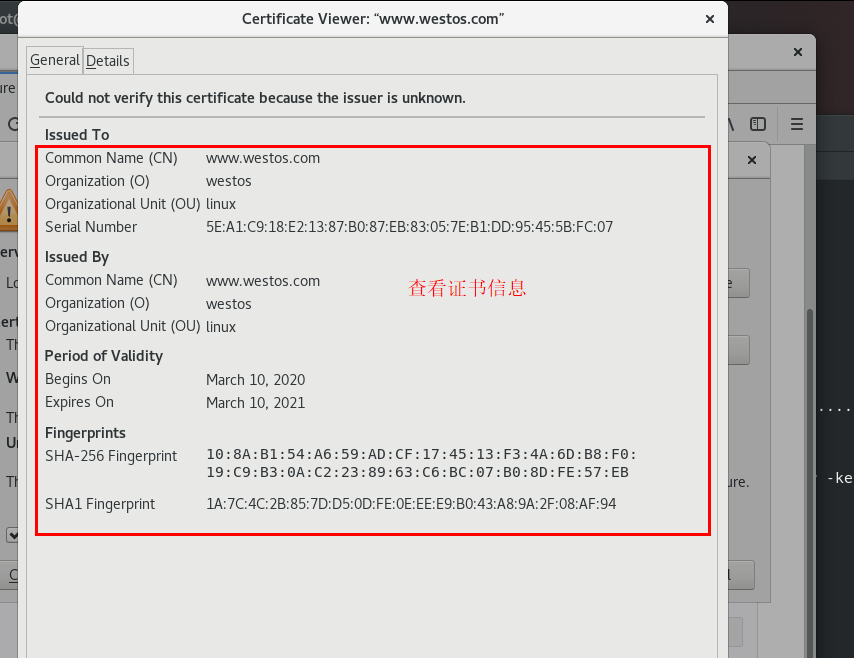Click the Issued To heading

click(77, 135)
